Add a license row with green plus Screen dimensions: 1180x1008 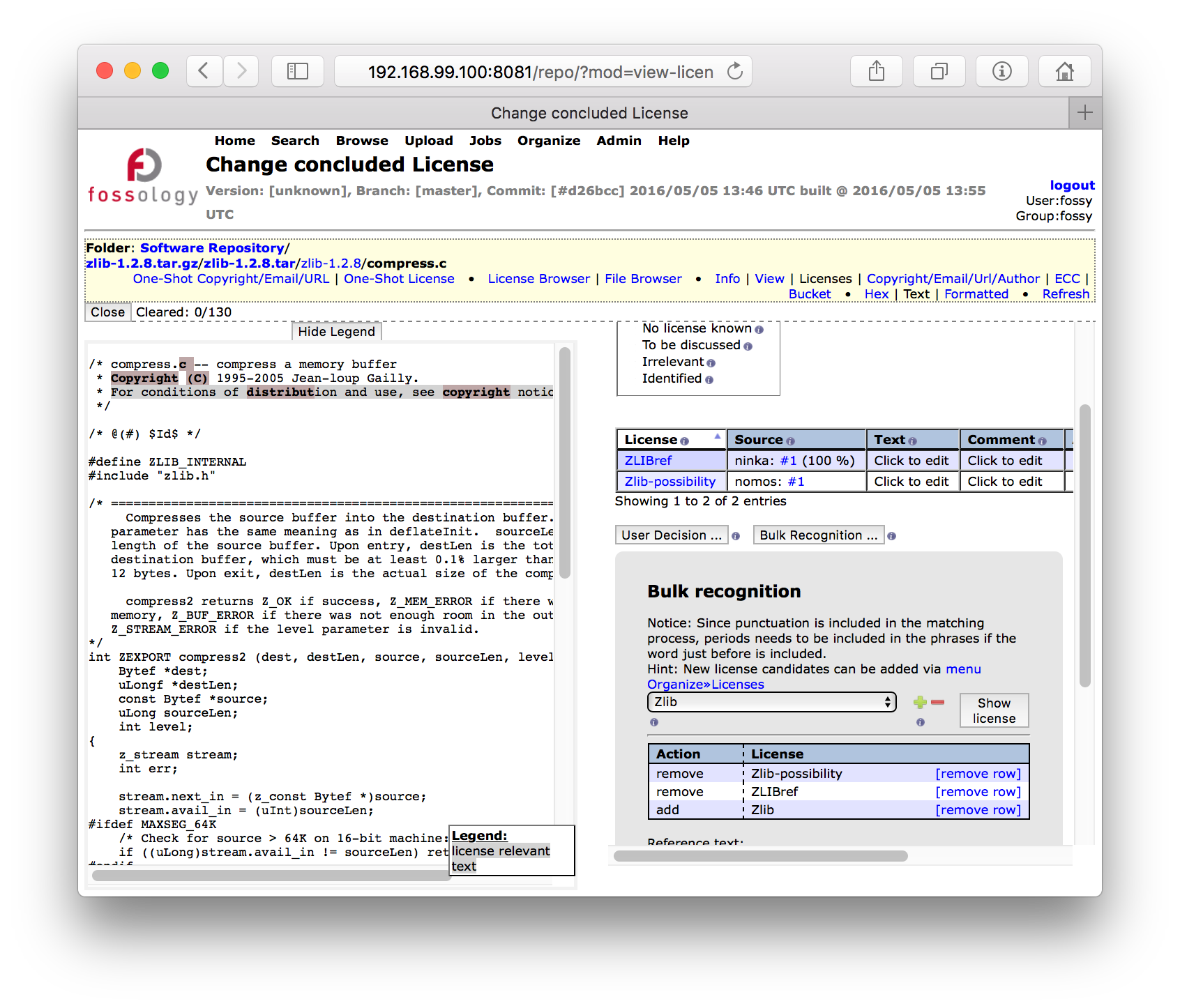coord(920,703)
